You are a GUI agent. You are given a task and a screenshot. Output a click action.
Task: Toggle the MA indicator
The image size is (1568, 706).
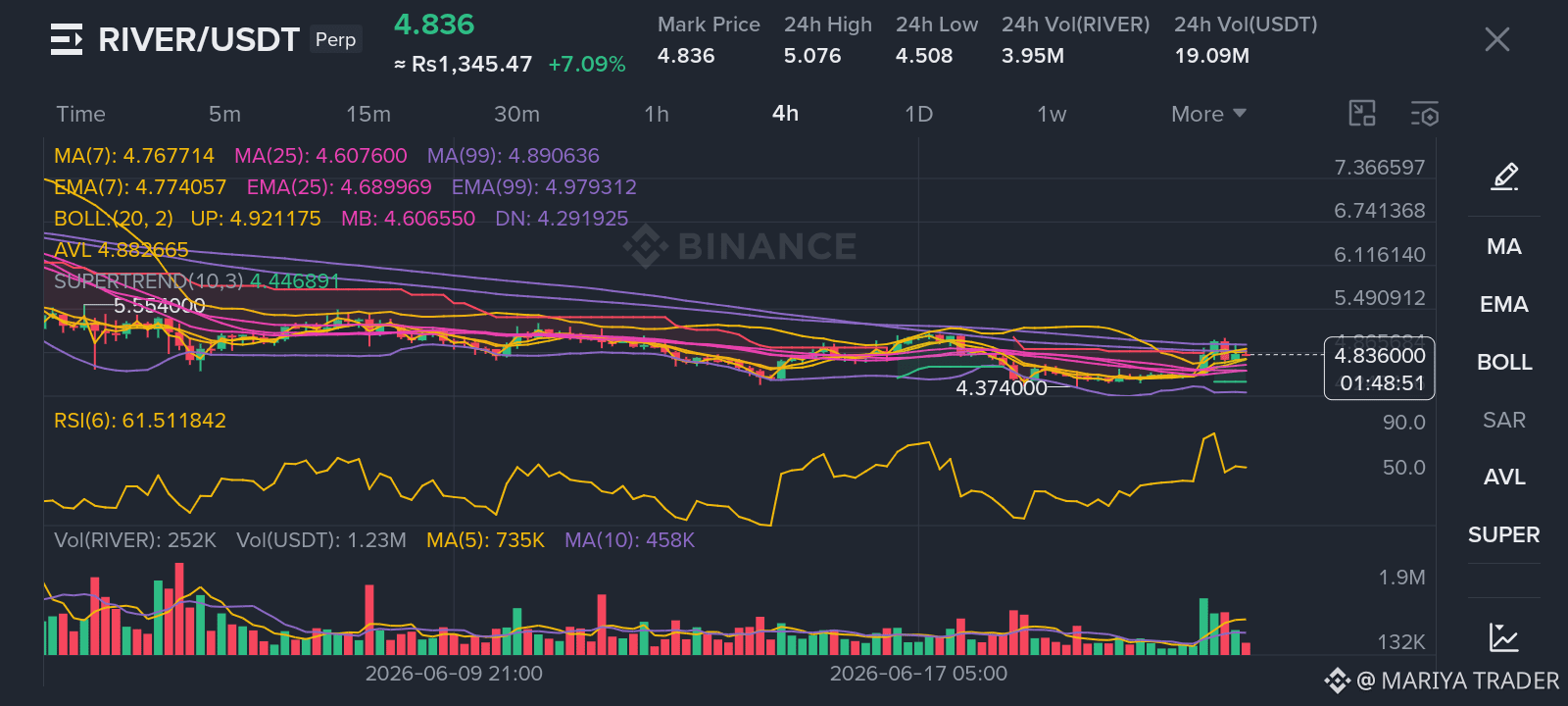(x=1504, y=246)
